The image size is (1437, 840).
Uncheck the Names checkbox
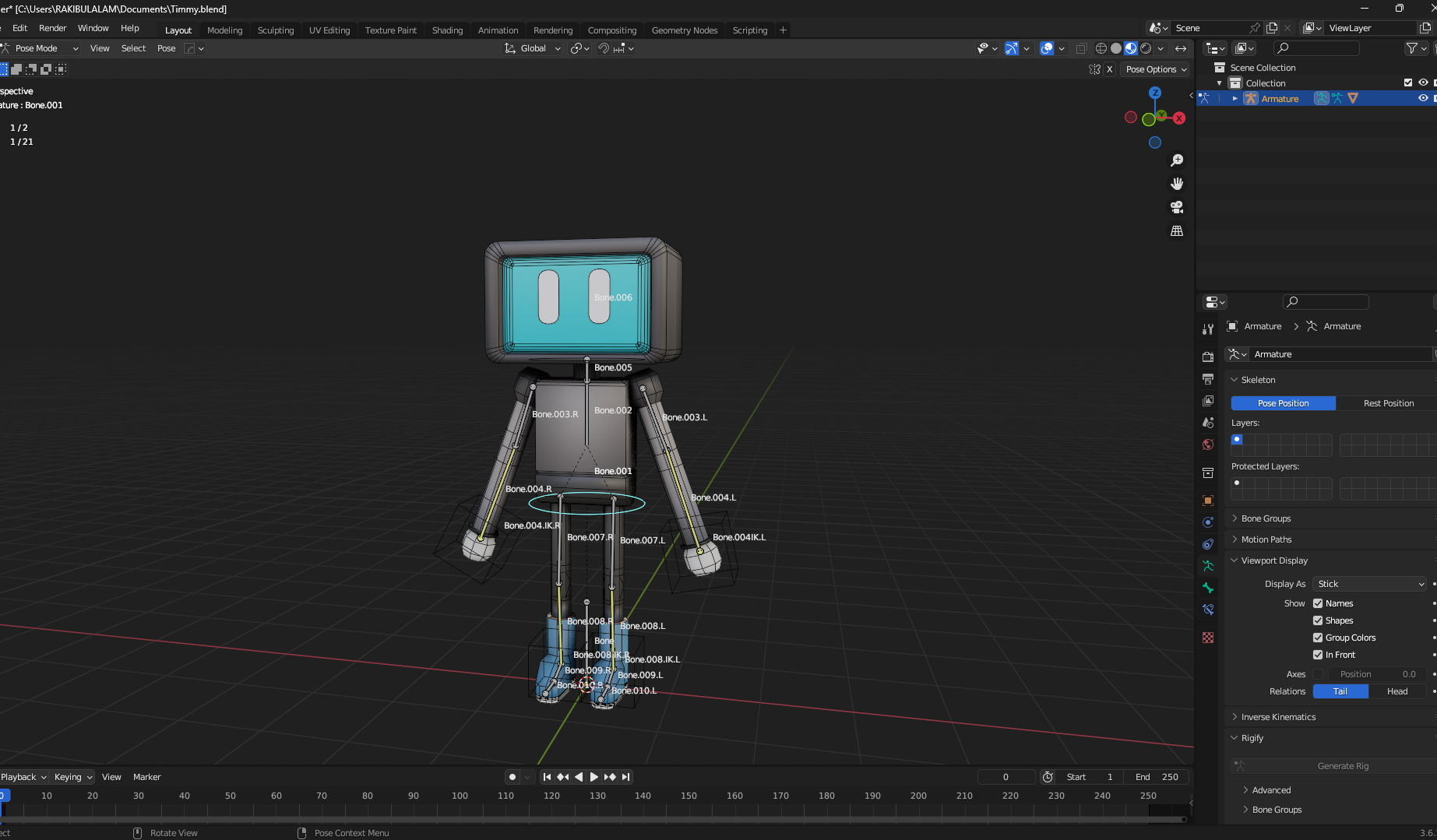tap(1318, 603)
